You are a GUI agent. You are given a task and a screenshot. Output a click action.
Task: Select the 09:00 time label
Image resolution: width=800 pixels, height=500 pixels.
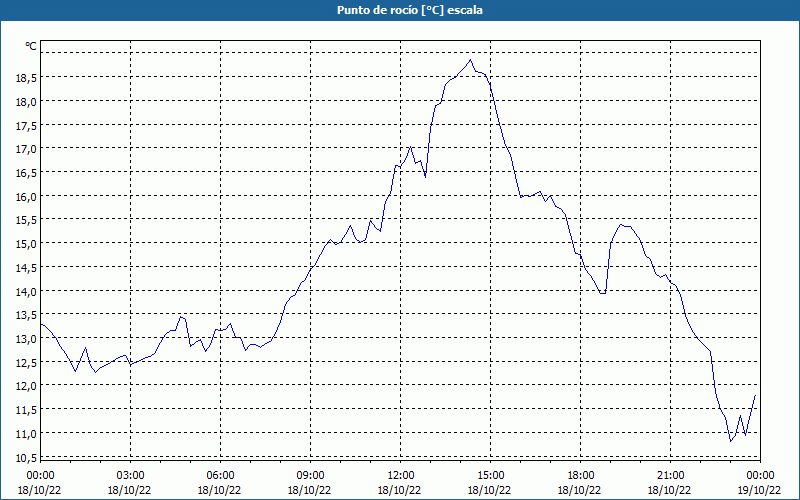coord(310,476)
